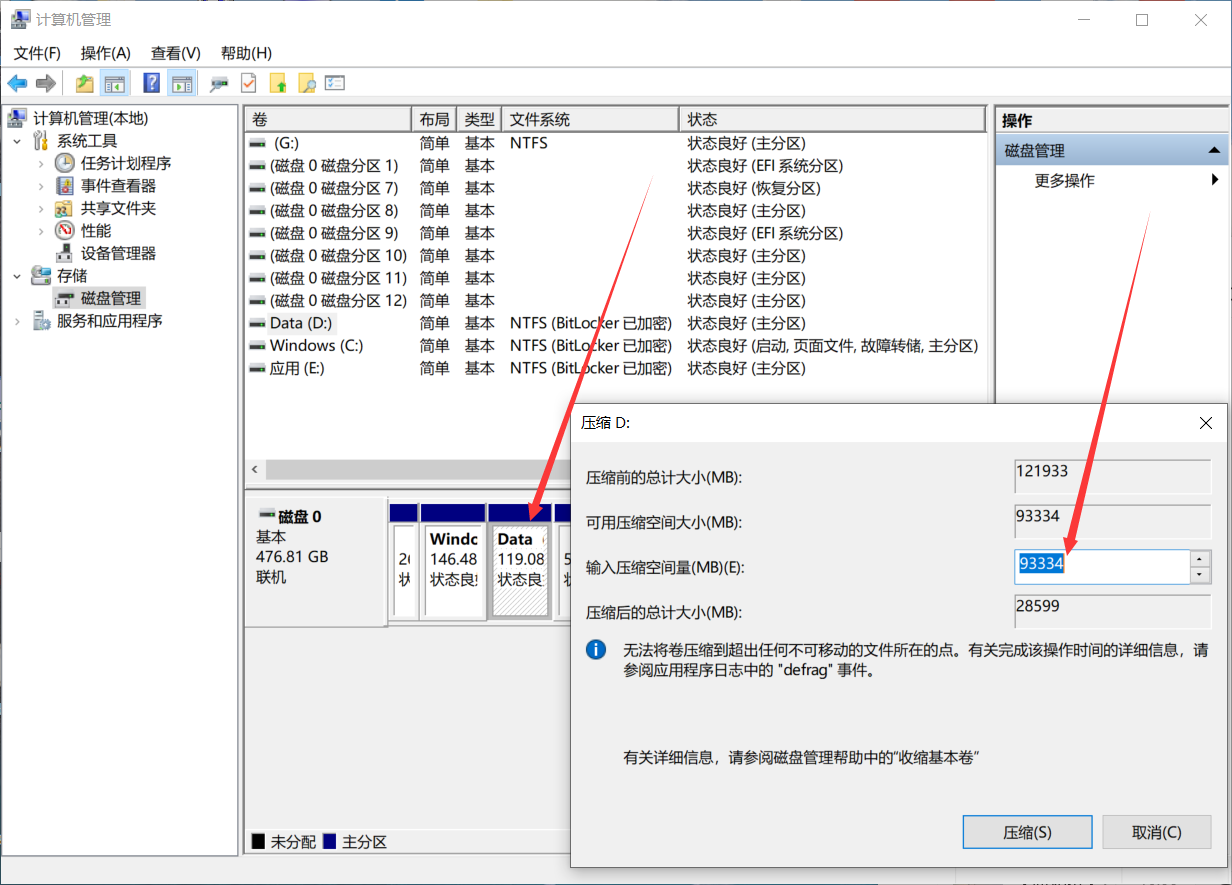Open the 文件(F) menu

[36, 52]
